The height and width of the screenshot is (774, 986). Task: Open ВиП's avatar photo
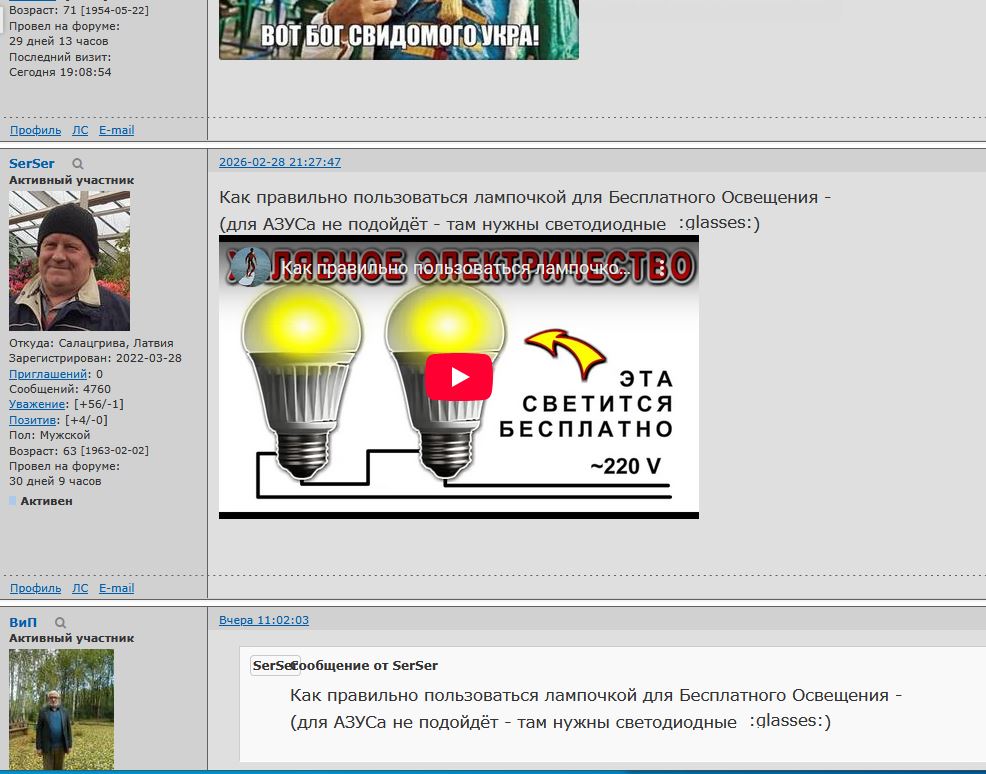pos(62,709)
